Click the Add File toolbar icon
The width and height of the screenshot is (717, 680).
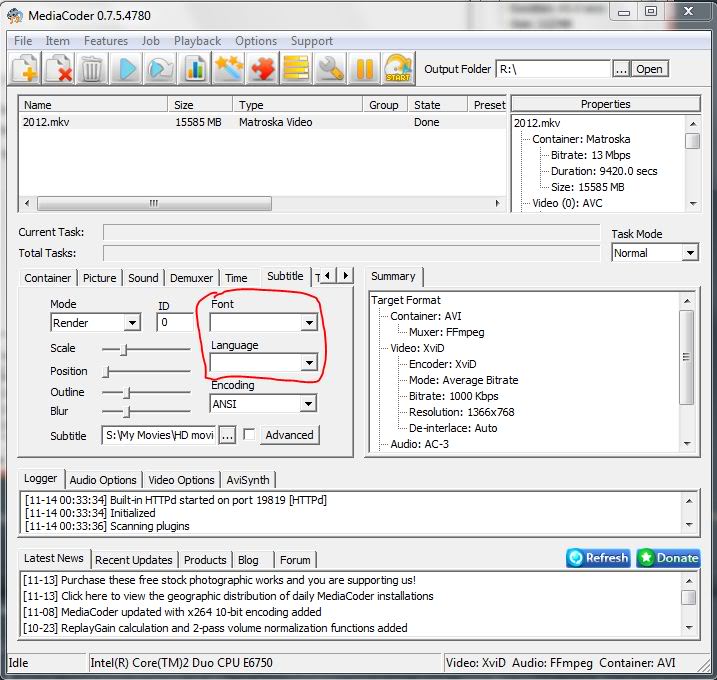(x=25, y=69)
